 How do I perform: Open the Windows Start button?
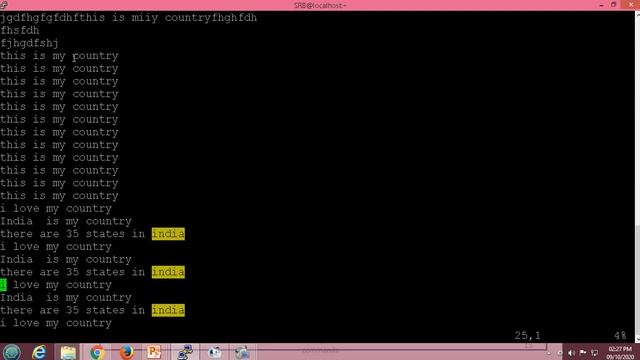click(x=11, y=352)
